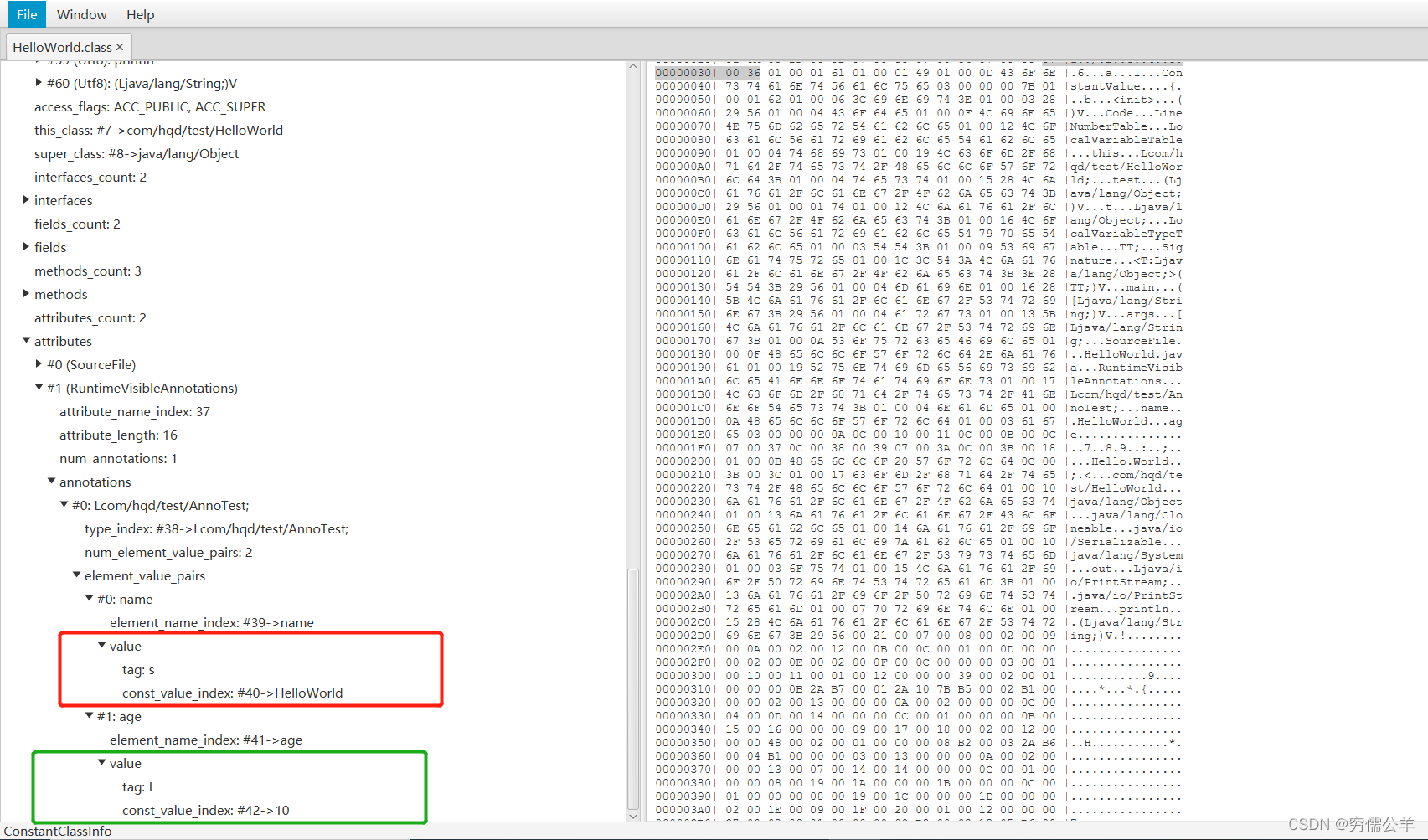Screen dimensions: 1428x840
Task: Click the tree panel scrollbar thumb
Action: pyautogui.click(x=633, y=688)
